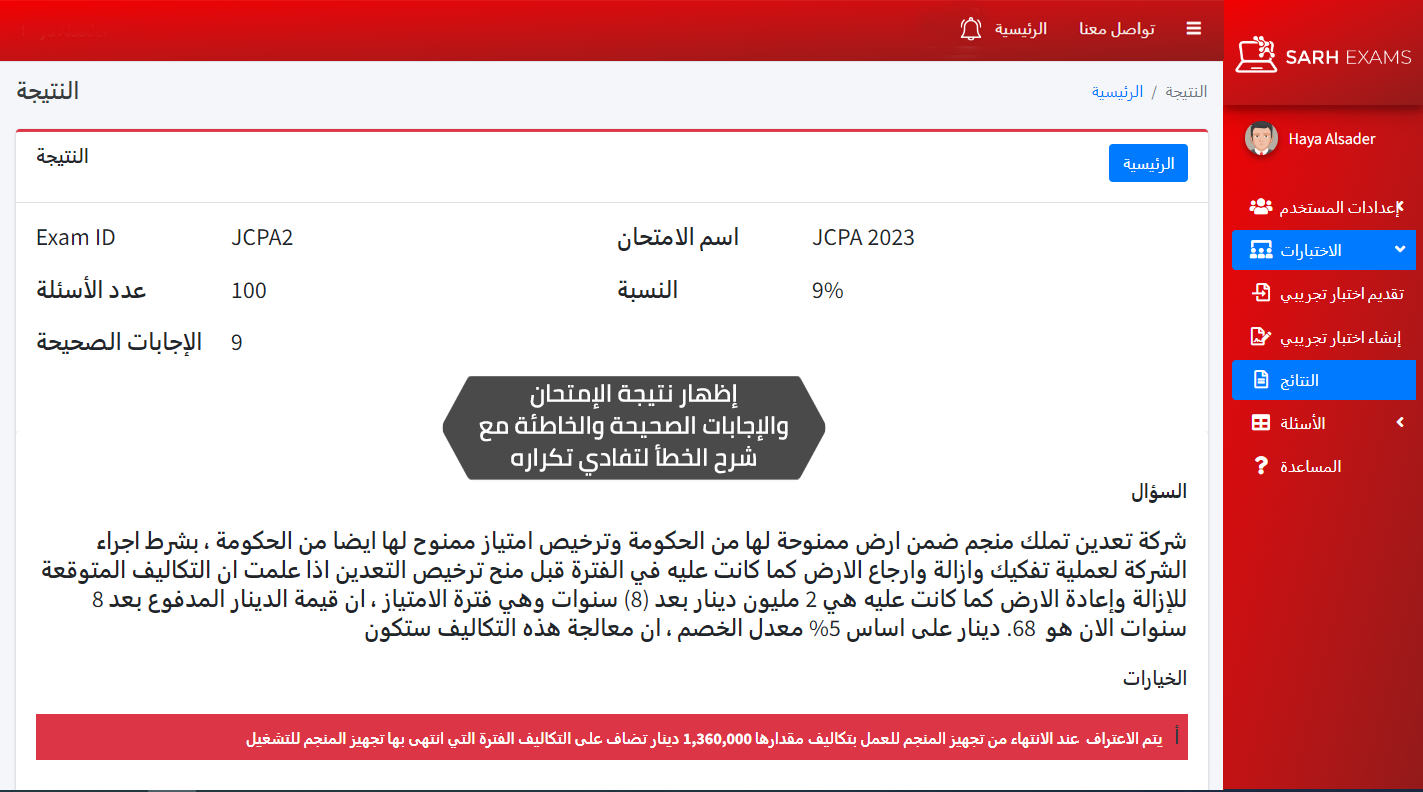Click the create mock exam icon
Image resolution: width=1423 pixels, height=792 pixels.
[1261, 337]
